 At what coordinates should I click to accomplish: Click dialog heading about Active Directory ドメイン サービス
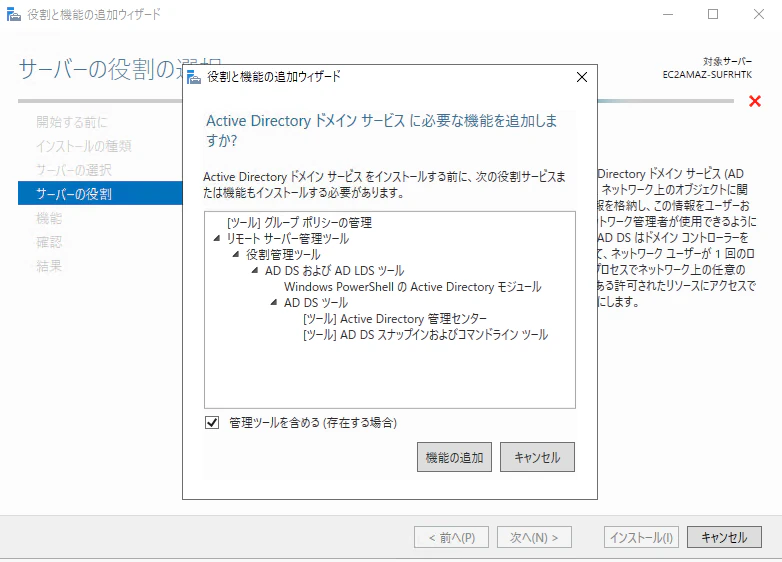(x=382, y=131)
